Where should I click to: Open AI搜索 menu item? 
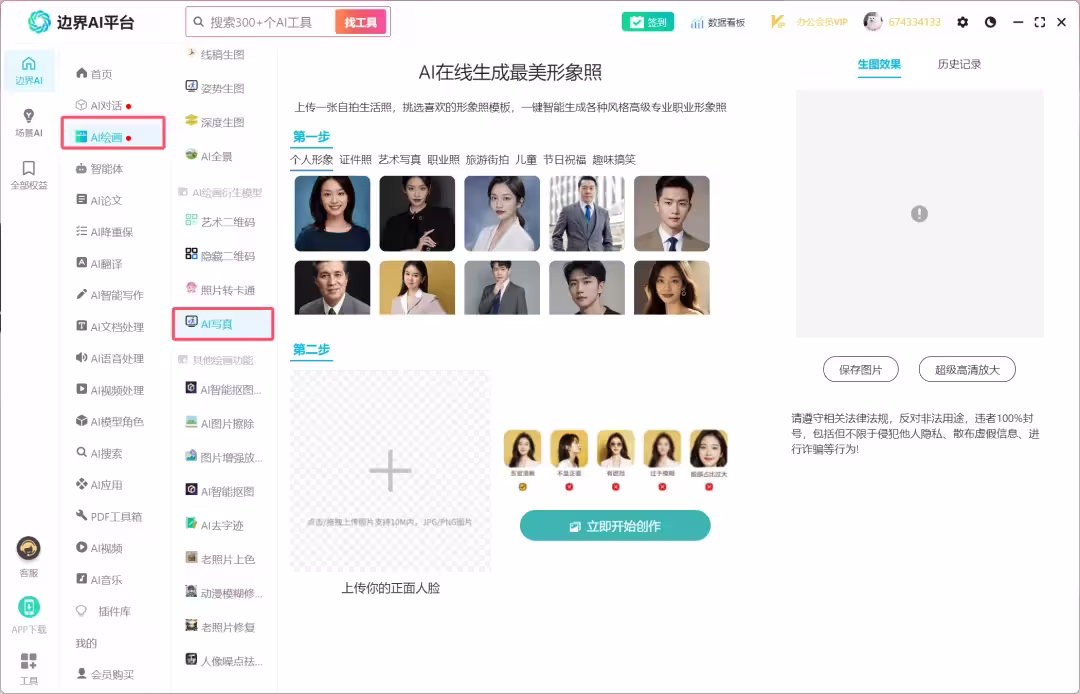coord(99,453)
